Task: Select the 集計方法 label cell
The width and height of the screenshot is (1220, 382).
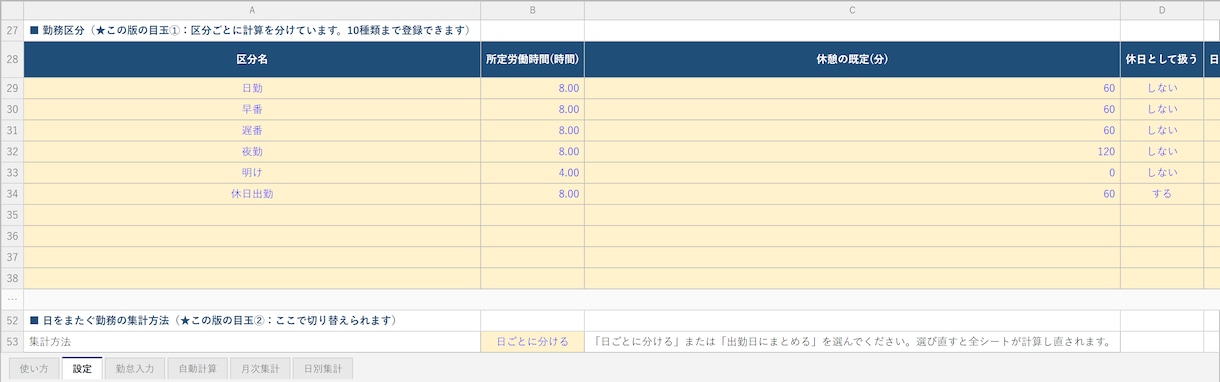Action: [252, 341]
